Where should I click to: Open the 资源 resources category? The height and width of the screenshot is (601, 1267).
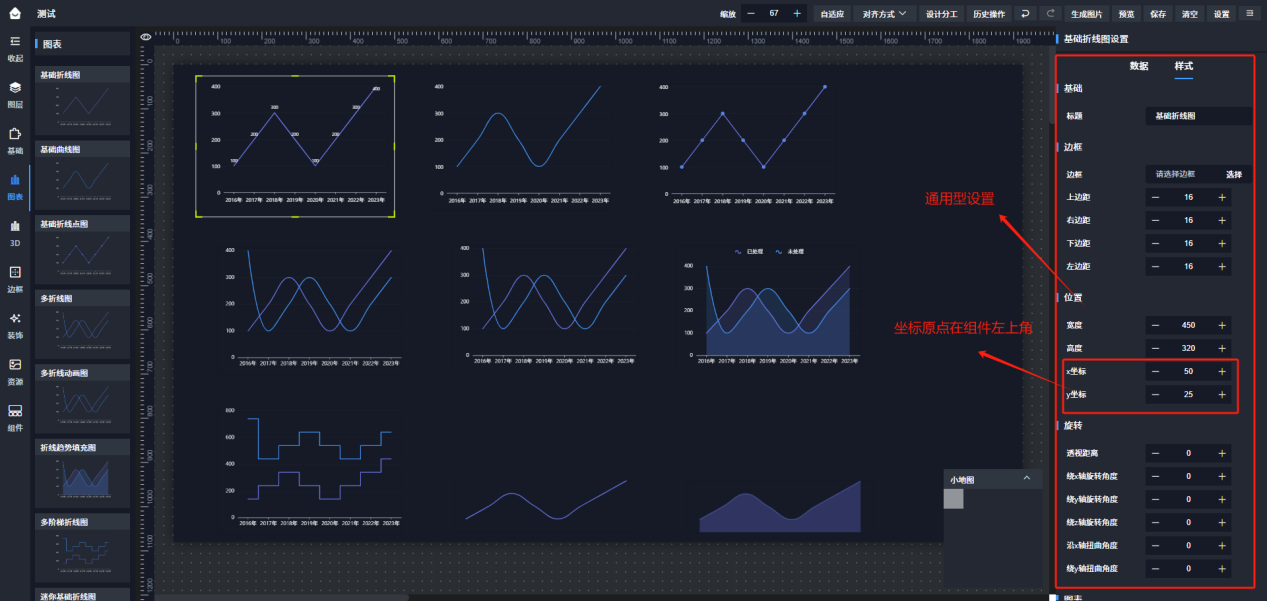[15, 371]
